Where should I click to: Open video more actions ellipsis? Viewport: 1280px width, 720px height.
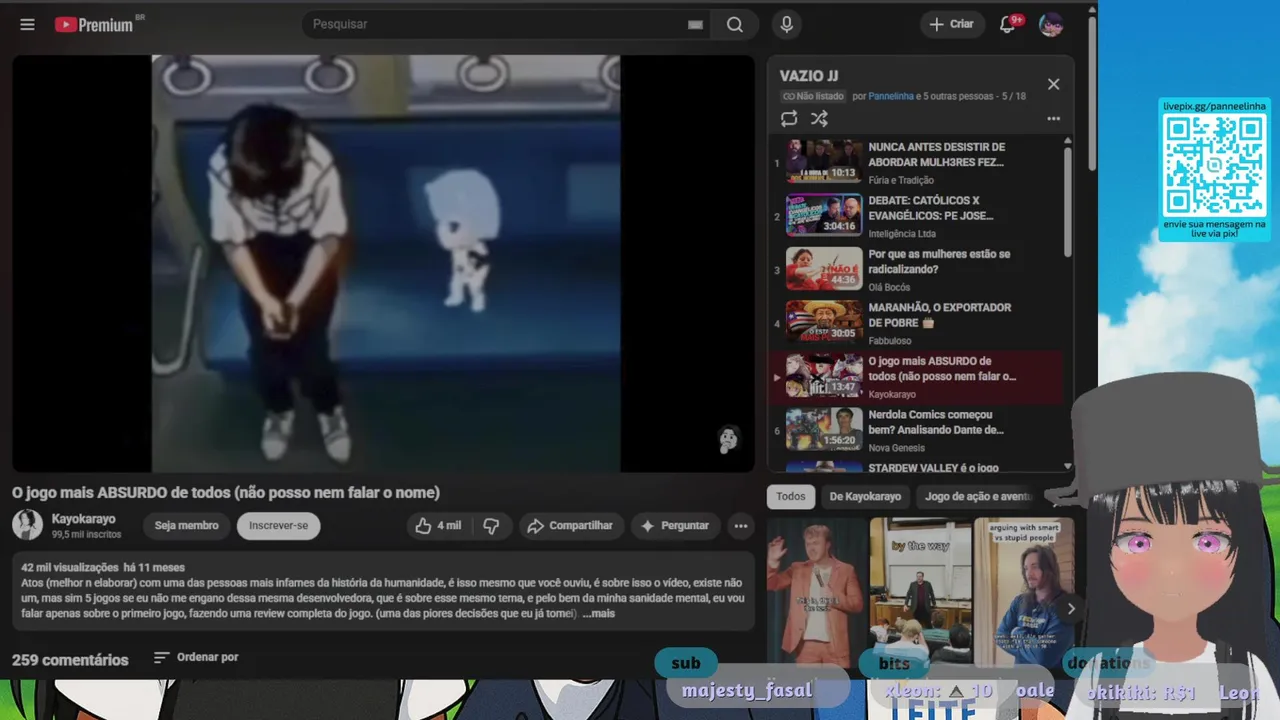tap(741, 526)
